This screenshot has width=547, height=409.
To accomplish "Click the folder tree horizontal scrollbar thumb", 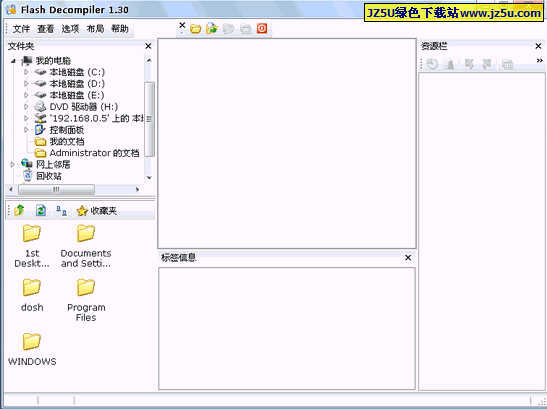I will (x=56, y=189).
